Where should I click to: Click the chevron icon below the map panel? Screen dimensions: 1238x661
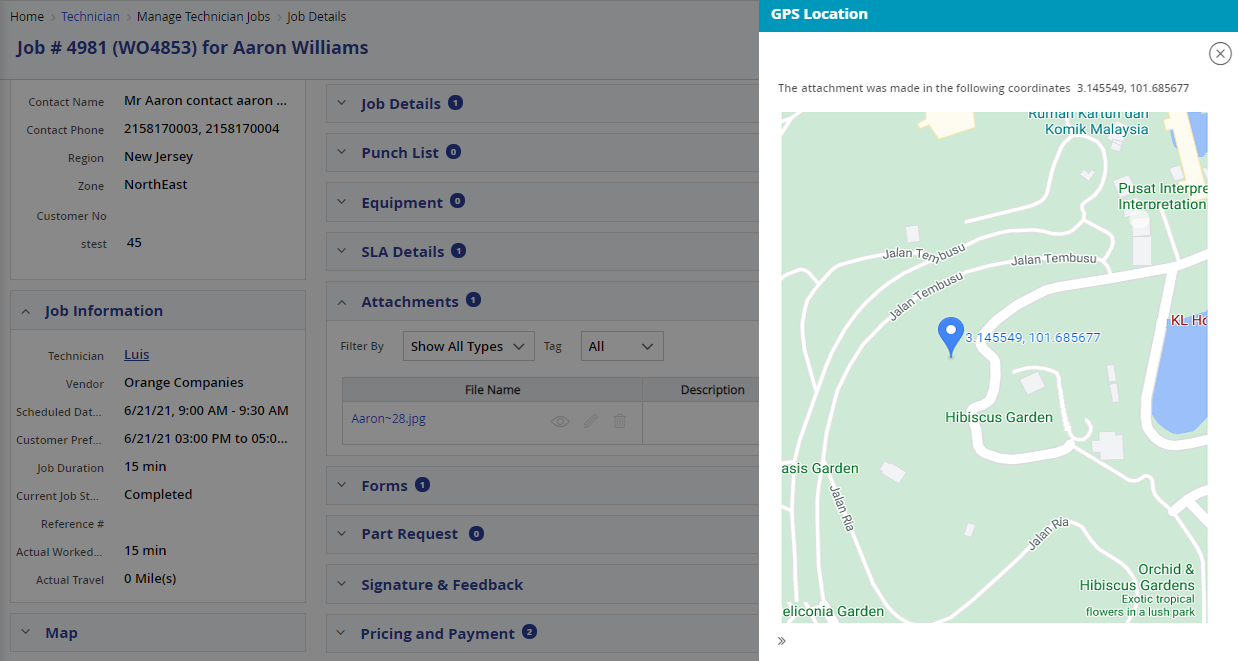782,641
